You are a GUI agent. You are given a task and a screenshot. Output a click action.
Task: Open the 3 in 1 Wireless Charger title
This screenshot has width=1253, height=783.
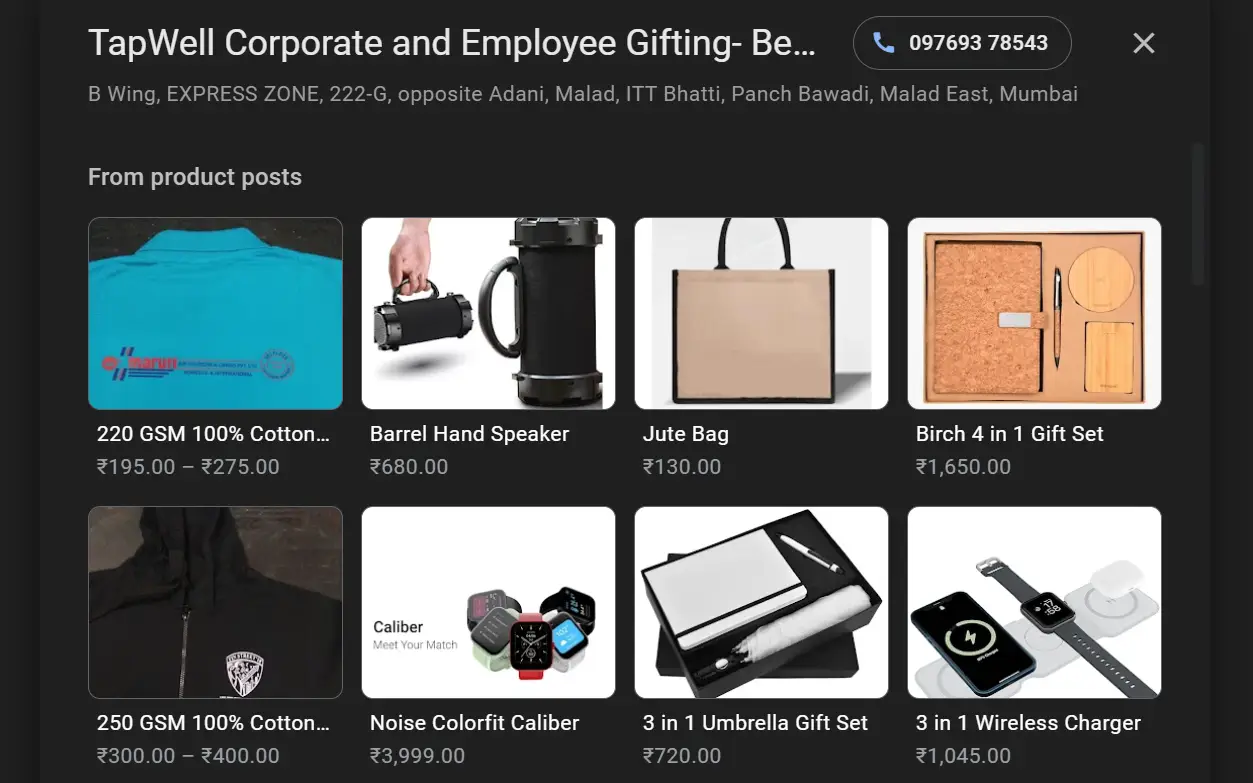coord(1028,723)
